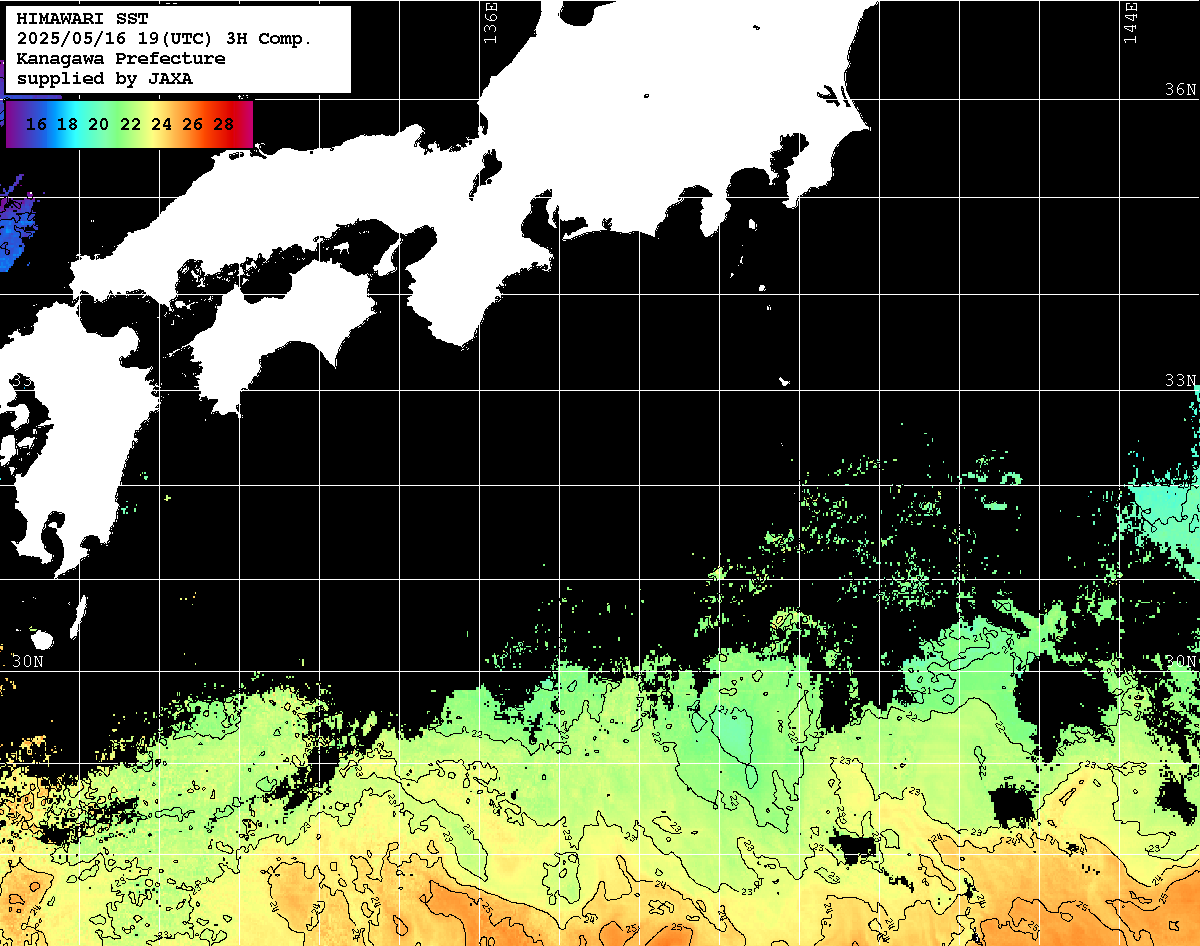Viewport: 1200px width, 946px height.
Task: Pick the 22 value on the color scale
Action: (130, 125)
